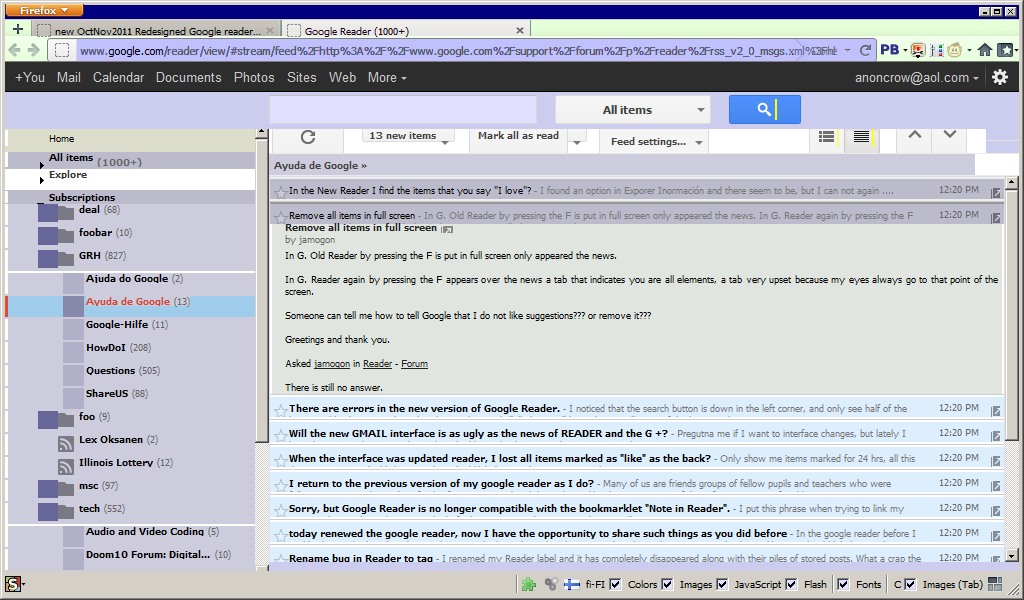
Task: Click the S icon in the status bar corner
Action: pyautogui.click(x=13, y=584)
